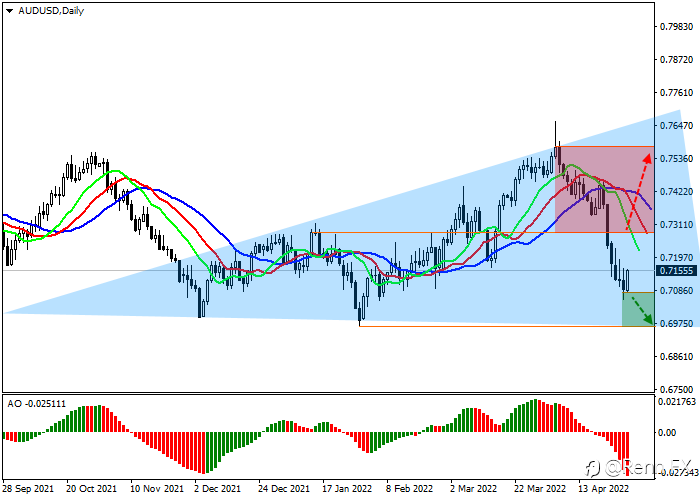Select the 10 Nov 2021 date label
Screen dimensions: 700x500
coord(157,489)
